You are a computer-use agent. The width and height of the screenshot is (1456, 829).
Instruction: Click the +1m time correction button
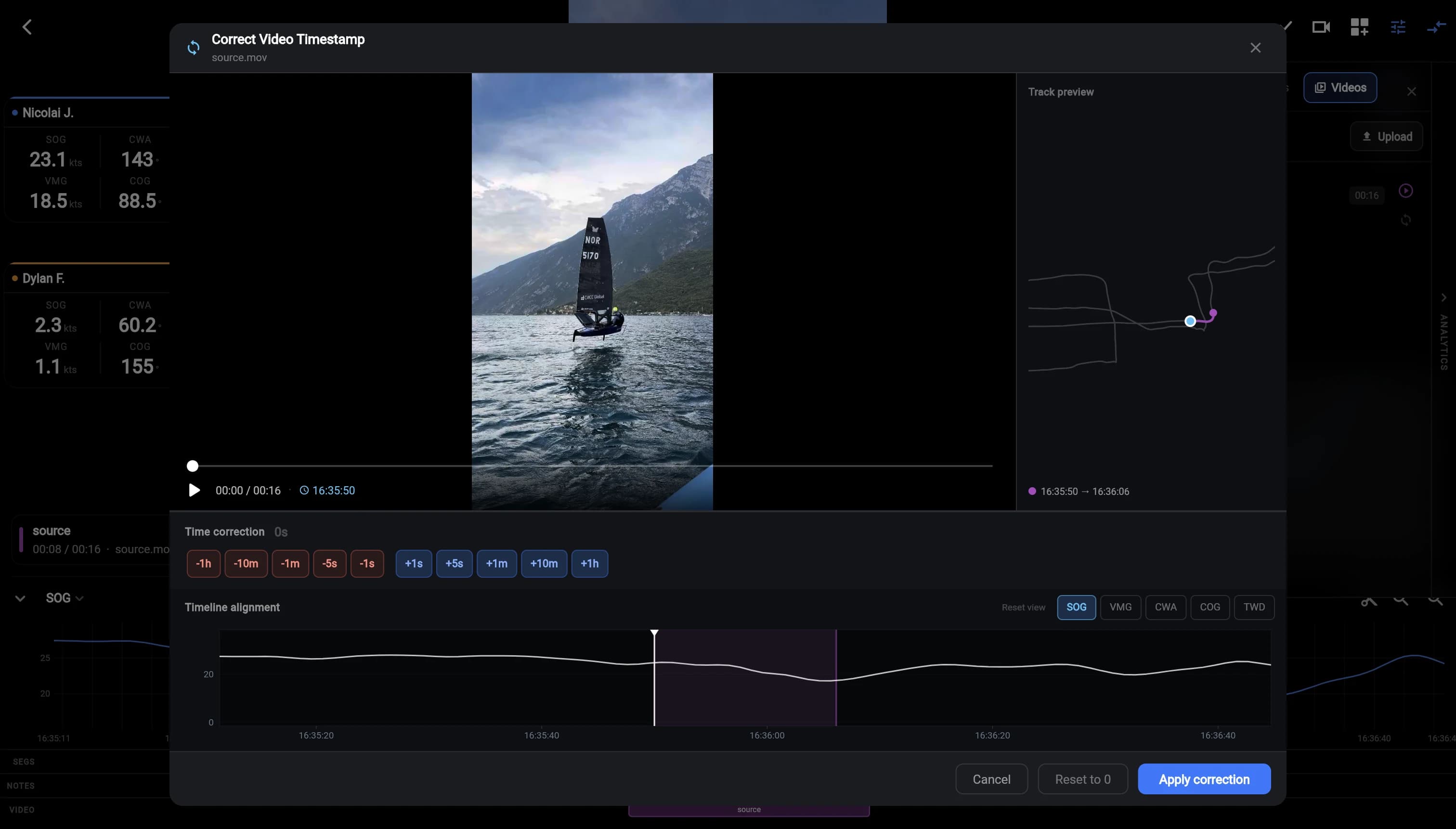(x=496, y=564)
